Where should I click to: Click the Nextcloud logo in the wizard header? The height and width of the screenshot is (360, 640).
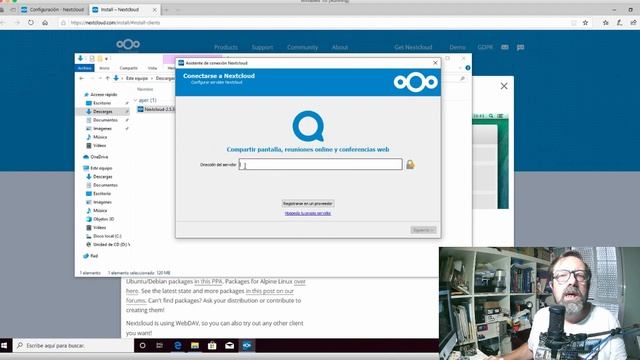click(x=416, y=82)
